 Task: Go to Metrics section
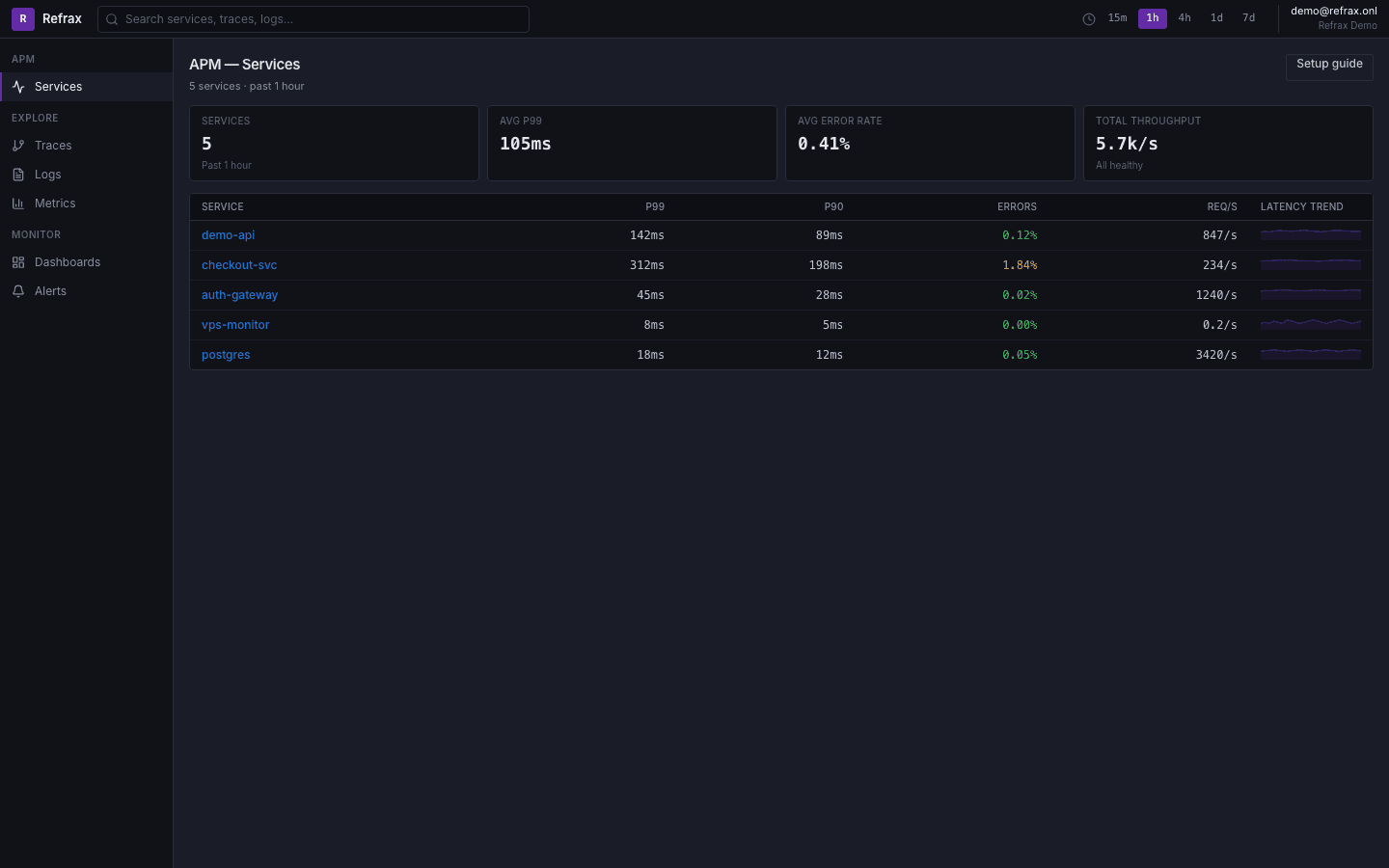click(x=87, y=203)
